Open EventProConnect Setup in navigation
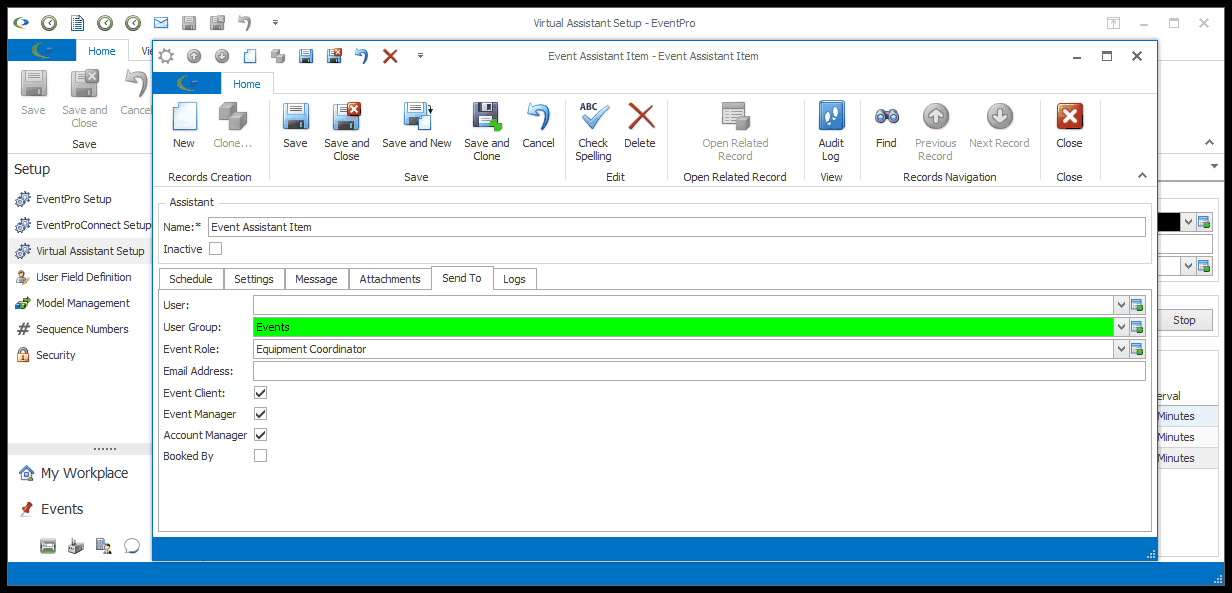This screenshot has height=593, width=1232. (x=82, y=225)
